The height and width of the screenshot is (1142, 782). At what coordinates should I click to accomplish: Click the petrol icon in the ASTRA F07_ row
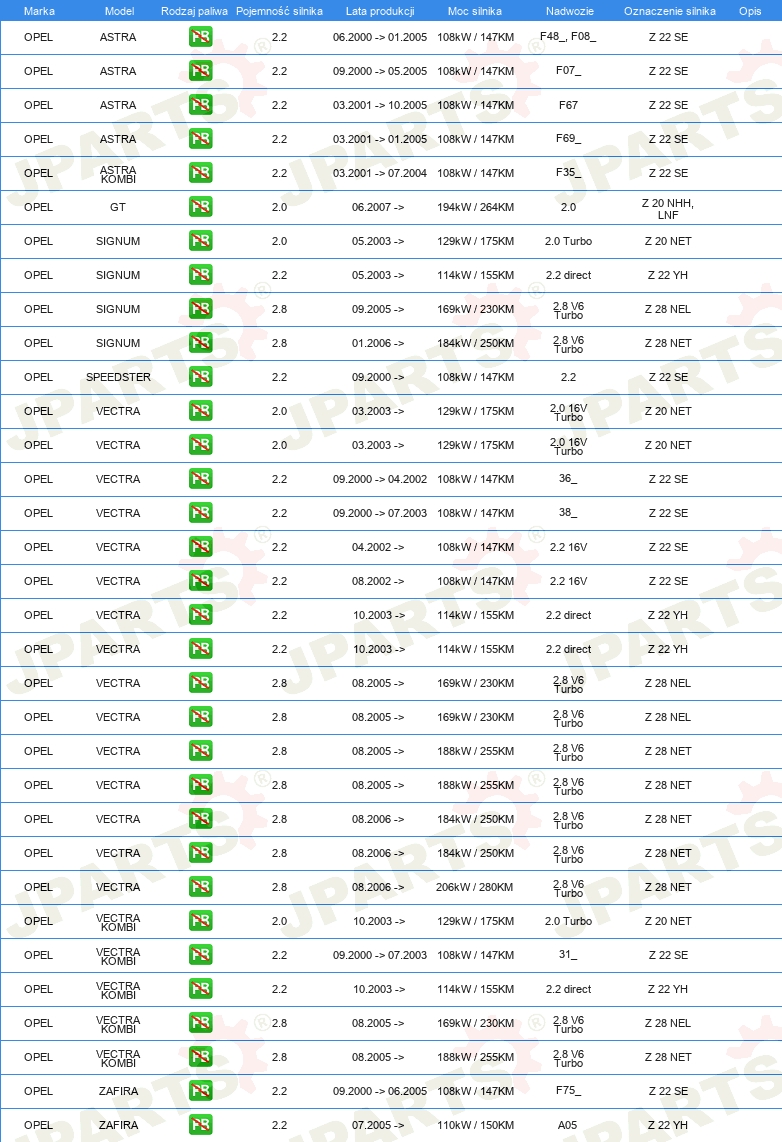[x=200, y=71]
